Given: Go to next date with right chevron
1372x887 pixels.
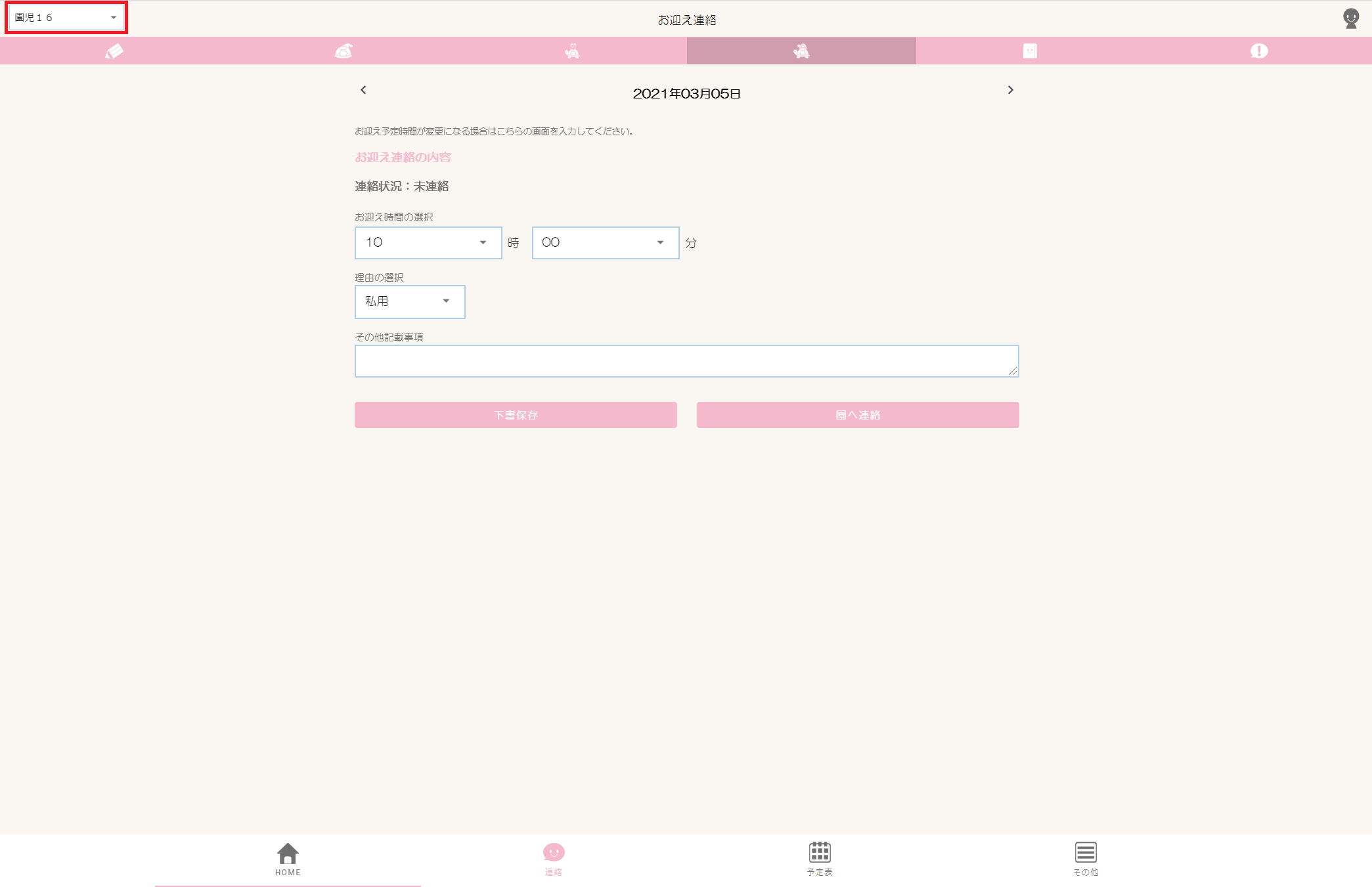Looking at the screenshot, I should [1011, 90].
